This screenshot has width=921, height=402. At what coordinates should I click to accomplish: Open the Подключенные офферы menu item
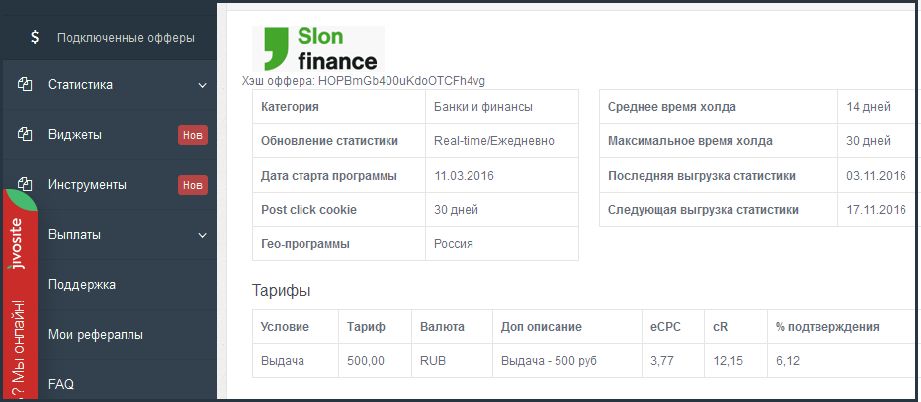point(125,38)
